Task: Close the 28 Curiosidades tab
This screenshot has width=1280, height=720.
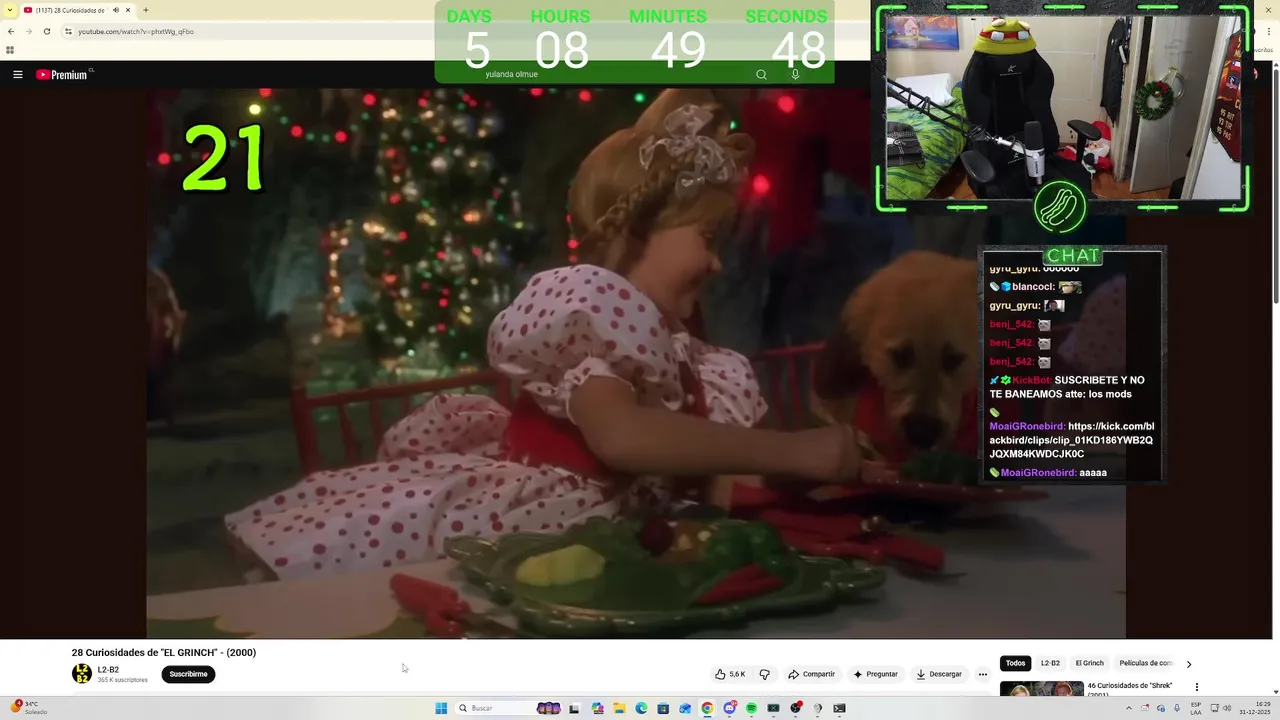Action: tap(128, 10)
